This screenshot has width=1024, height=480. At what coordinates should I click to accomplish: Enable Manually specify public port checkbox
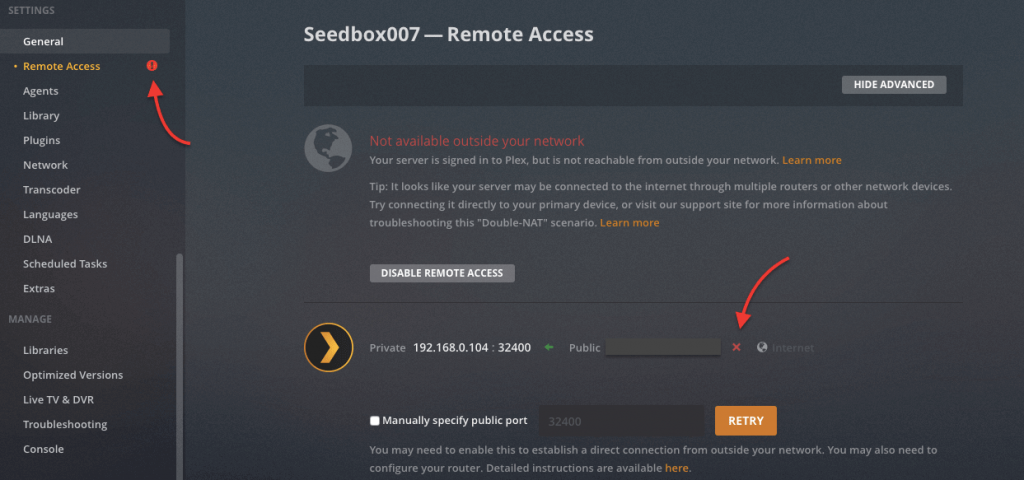tap(375, 421)
